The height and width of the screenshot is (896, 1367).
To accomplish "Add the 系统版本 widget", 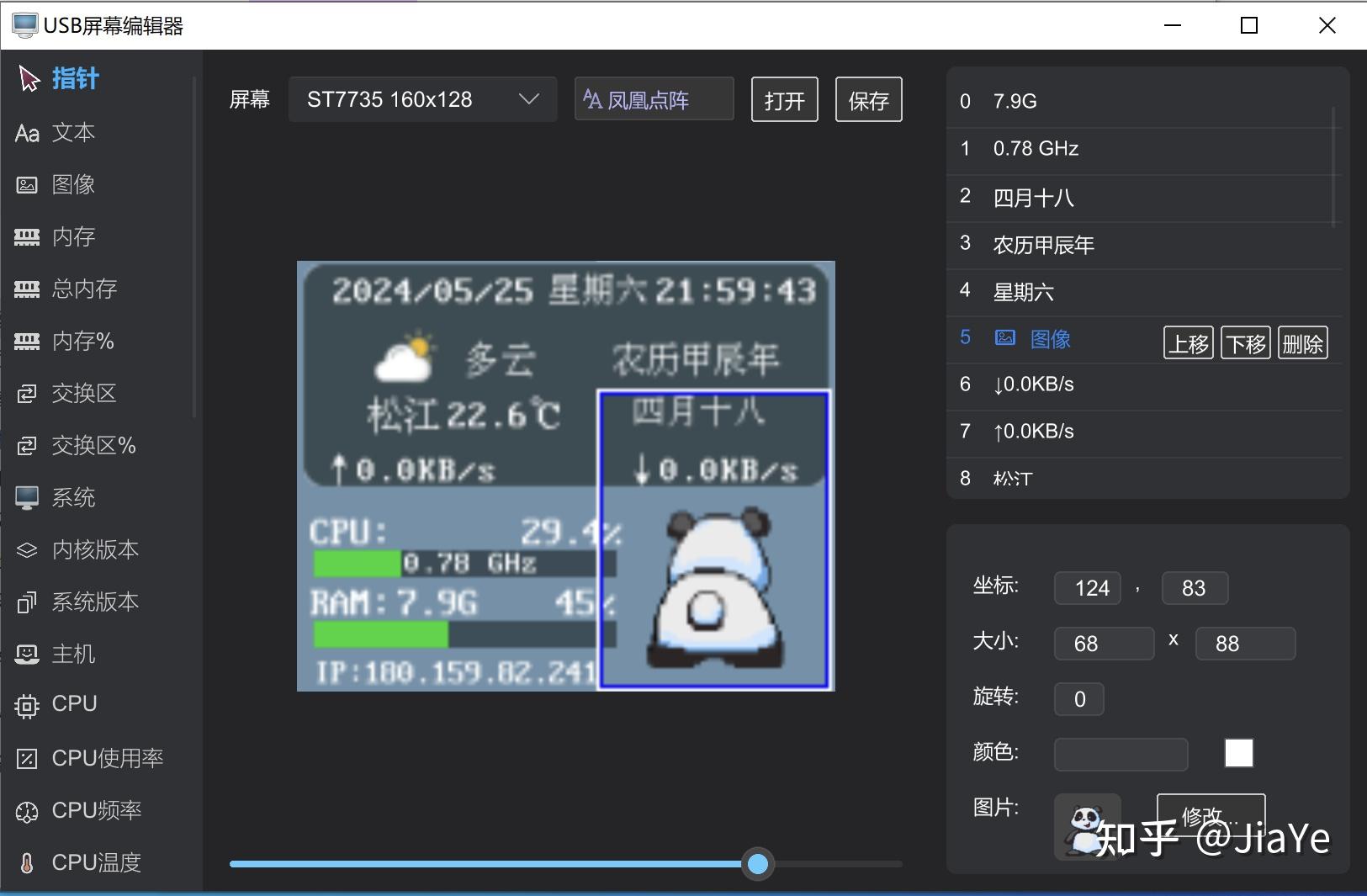I will 77,602.
